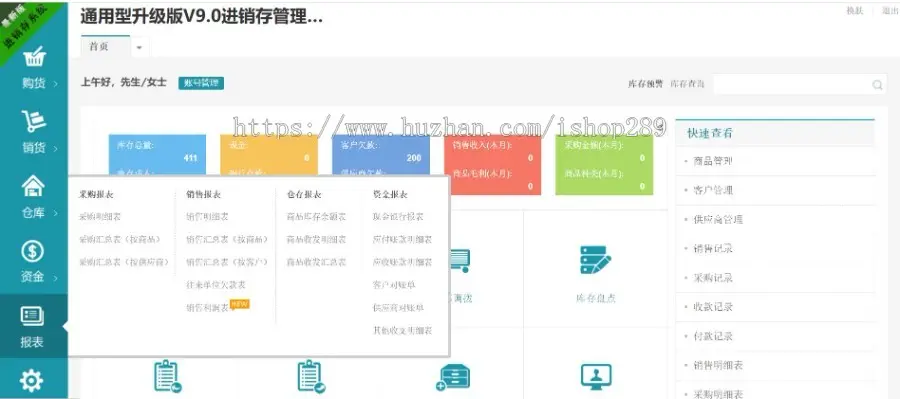900x399 pixels.
Task: Open the 购货 (purchase) basket sidebar icon
Action: coord(34,57)
